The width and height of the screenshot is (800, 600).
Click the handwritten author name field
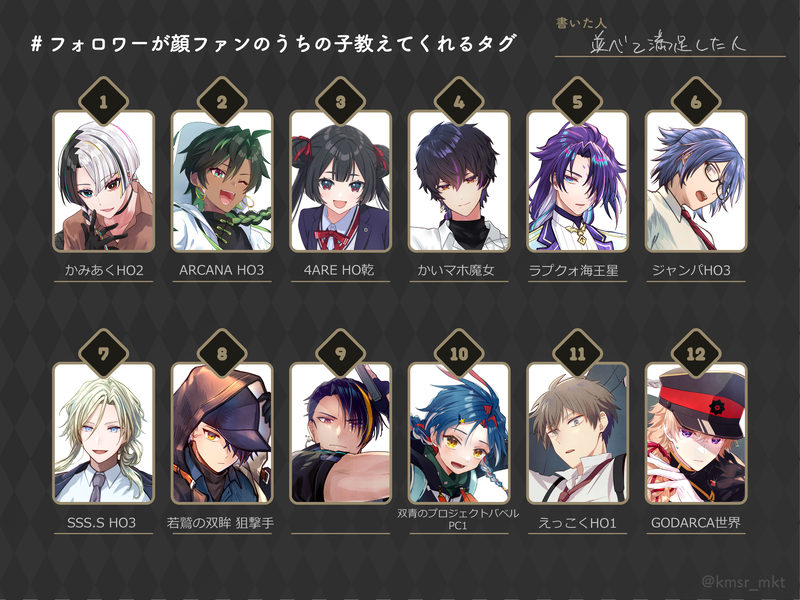pyautogui.click(x=669, y=43)
